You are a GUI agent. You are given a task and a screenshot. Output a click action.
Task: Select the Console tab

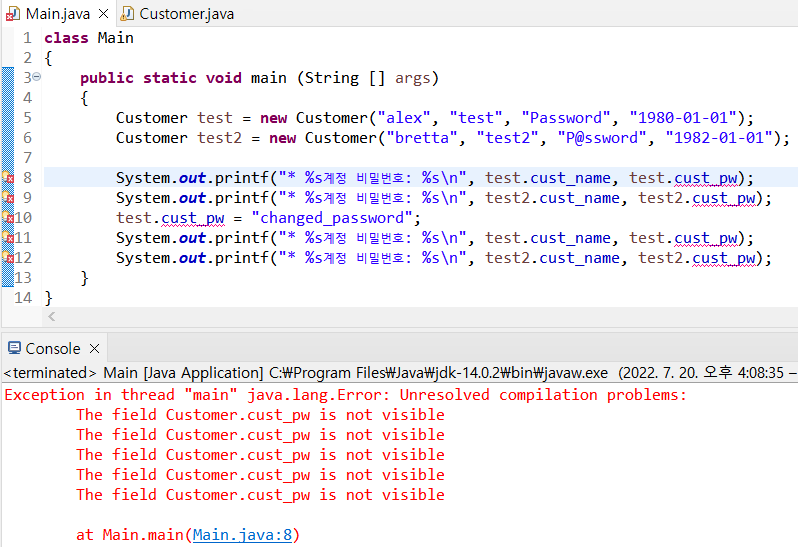click(x=52, y=349)
